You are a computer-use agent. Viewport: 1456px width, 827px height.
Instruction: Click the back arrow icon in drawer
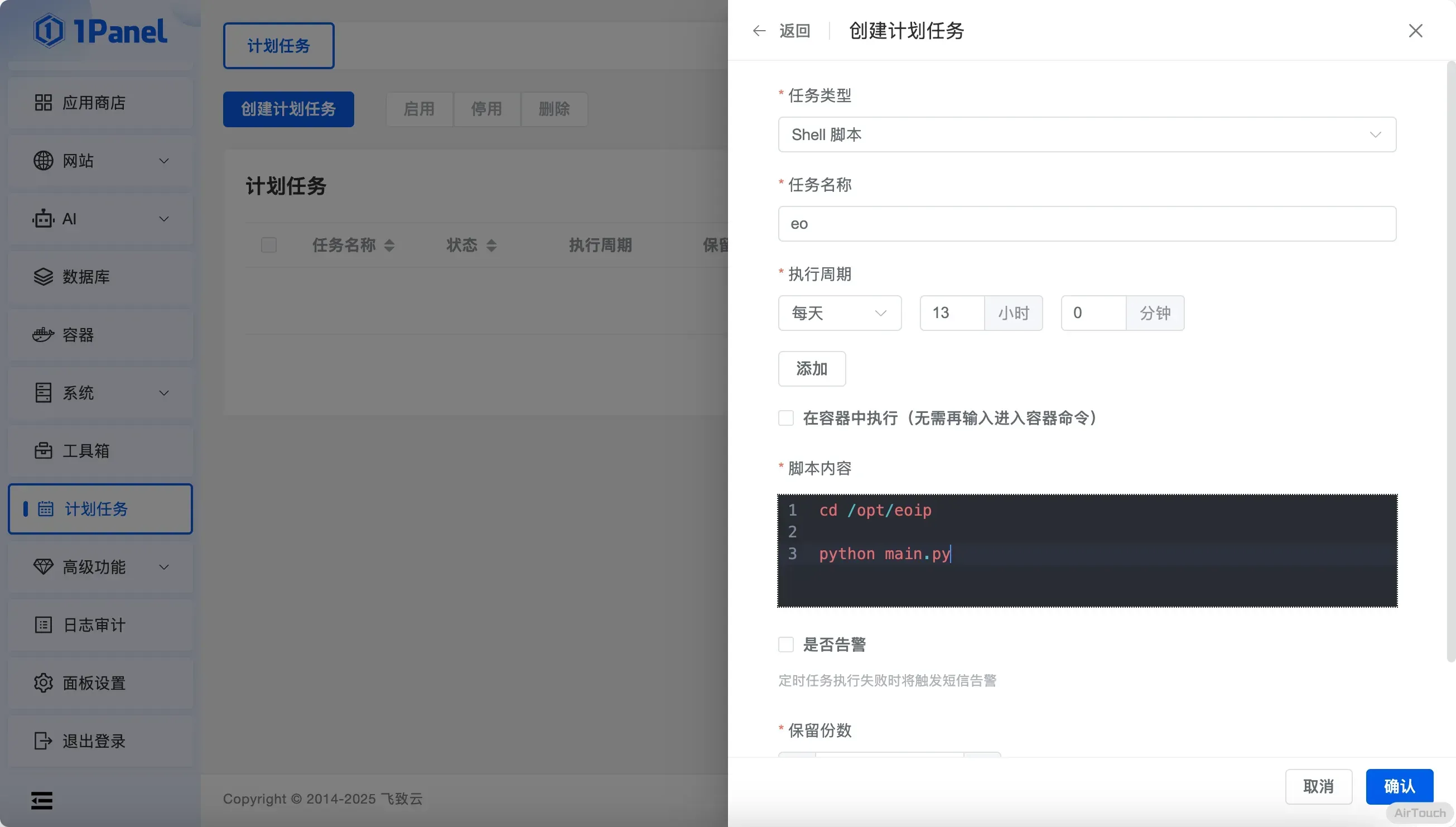click(759, 31)
